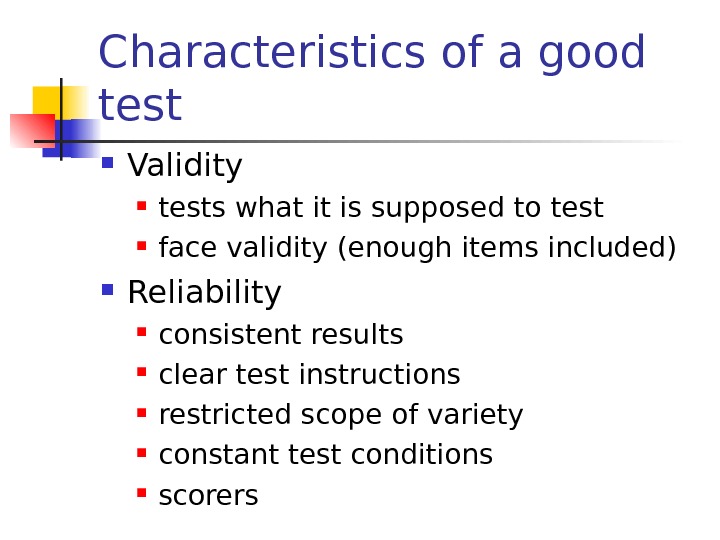Select the 'face validity (enough items included)' line
Image resolution: width=720 pixels, height=540 pixels.
[x=417, y=247]
